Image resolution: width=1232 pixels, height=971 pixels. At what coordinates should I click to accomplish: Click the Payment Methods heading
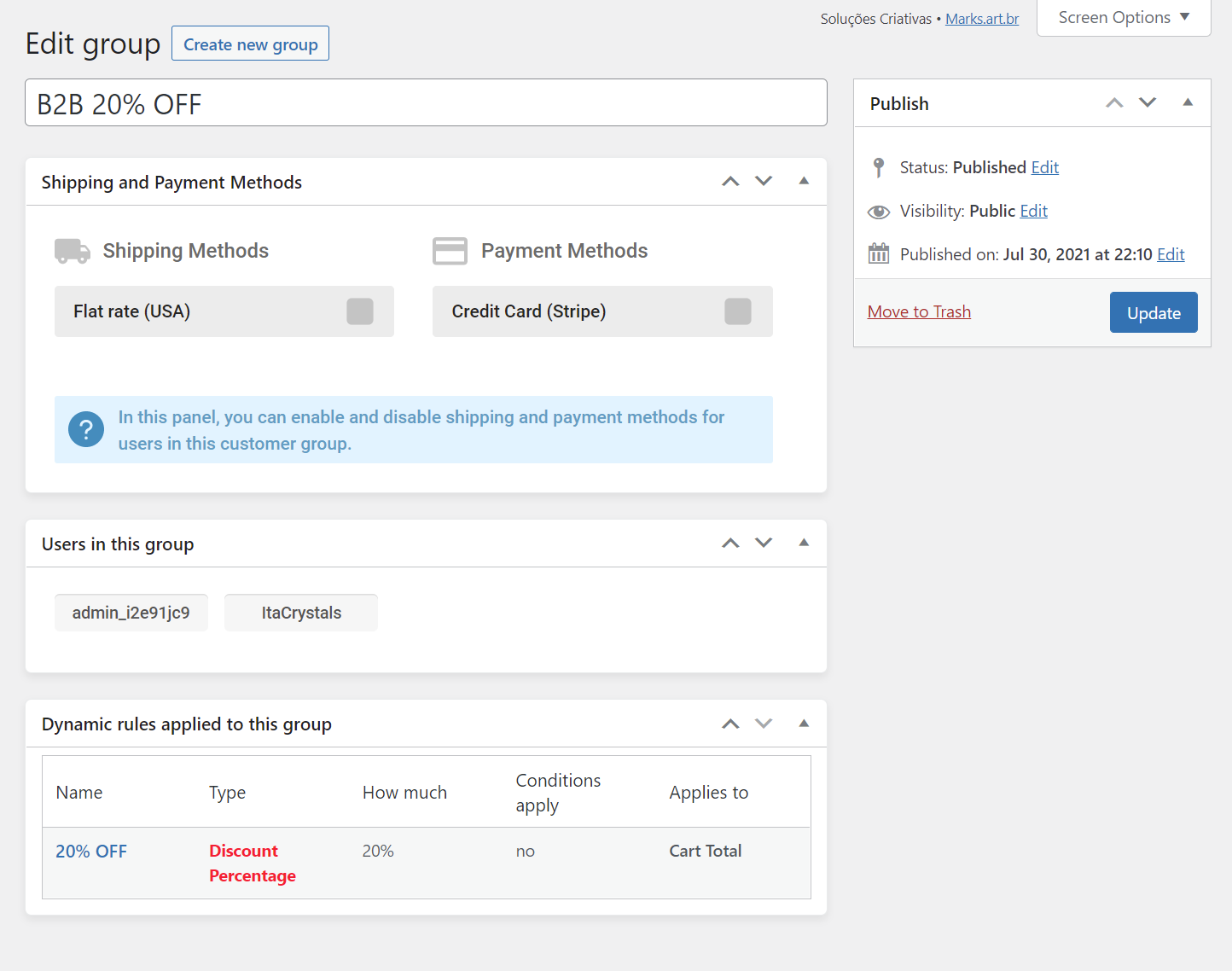tap(565, 251)
